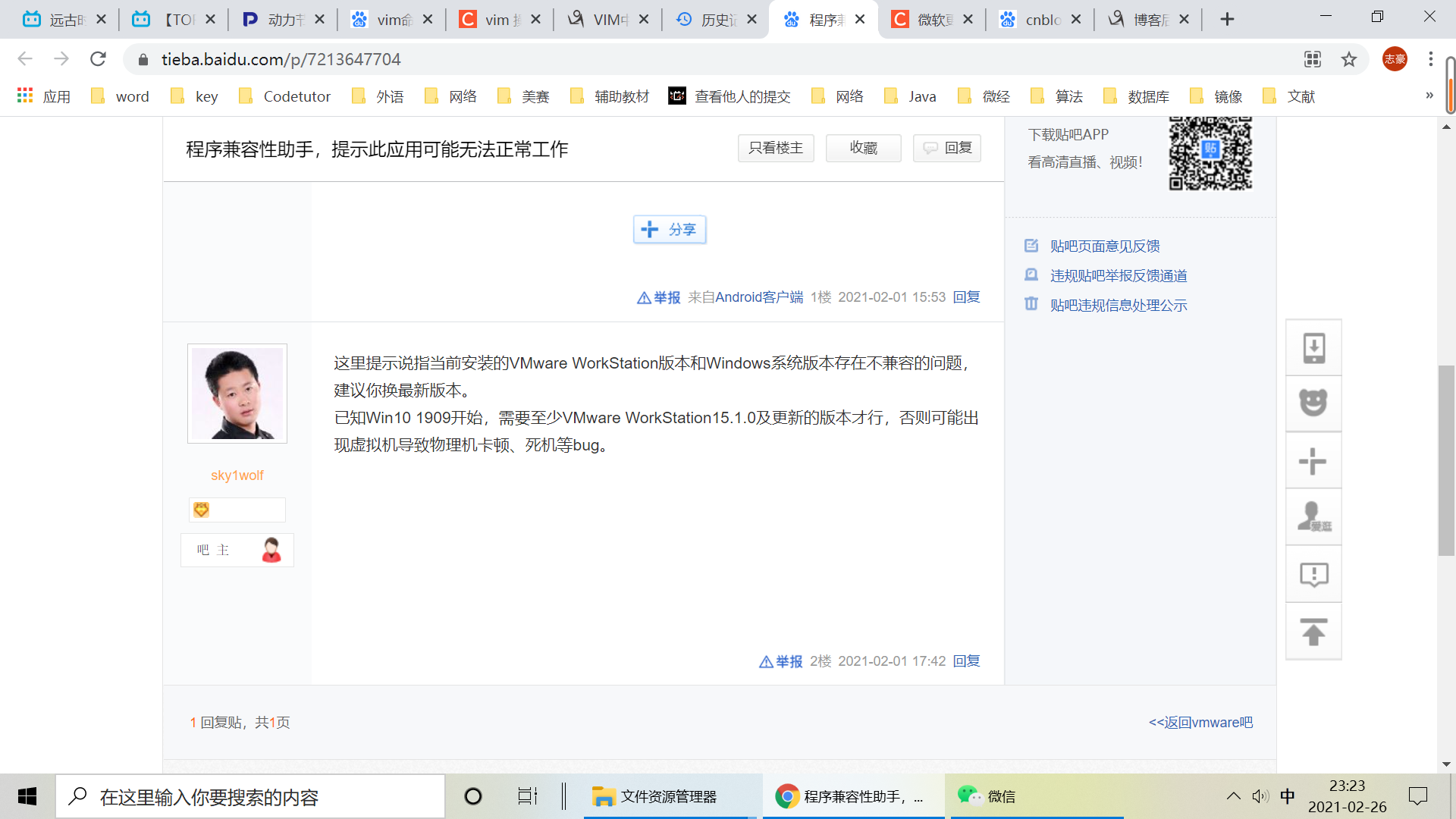Click the 只看楼主 filter button
The height and width of the screenshot is (819, 1456).
tap(776, 148)
